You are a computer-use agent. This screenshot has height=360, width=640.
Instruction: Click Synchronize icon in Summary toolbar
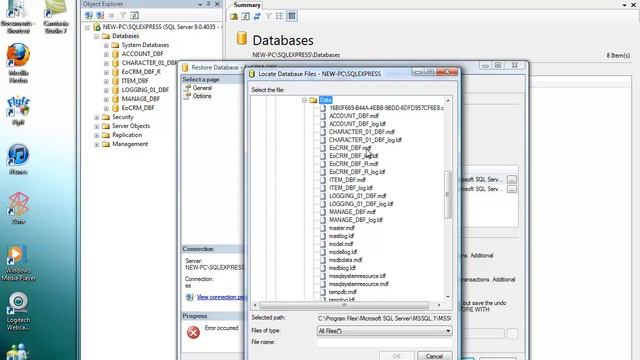(x=257, y=16)
